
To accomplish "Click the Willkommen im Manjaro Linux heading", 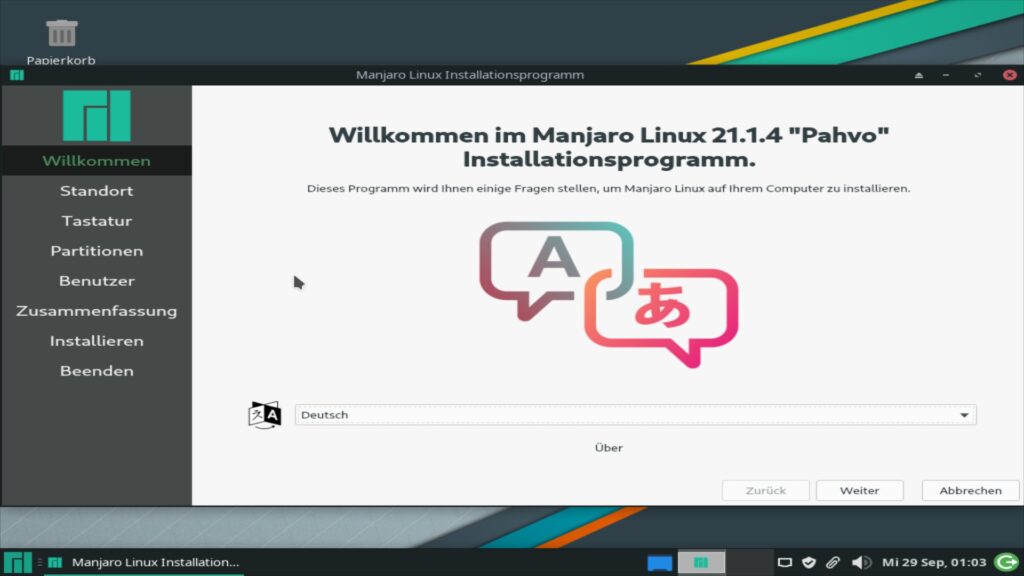I will [x=609, y=147].
